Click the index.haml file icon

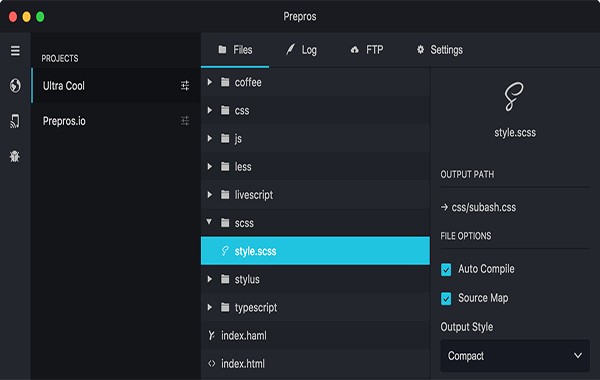tap(211, 336)
